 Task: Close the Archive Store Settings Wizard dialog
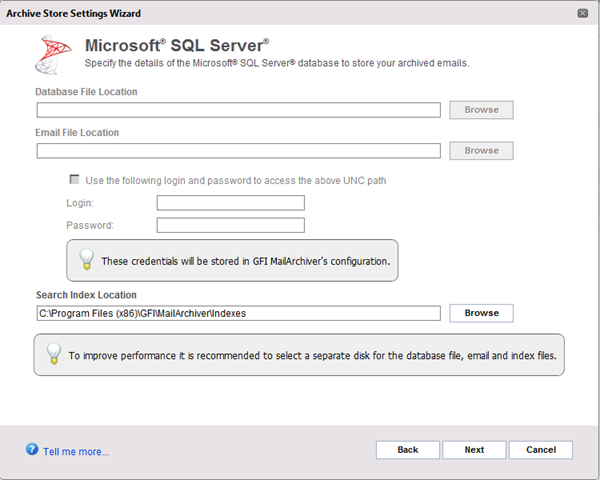[582, 13]
